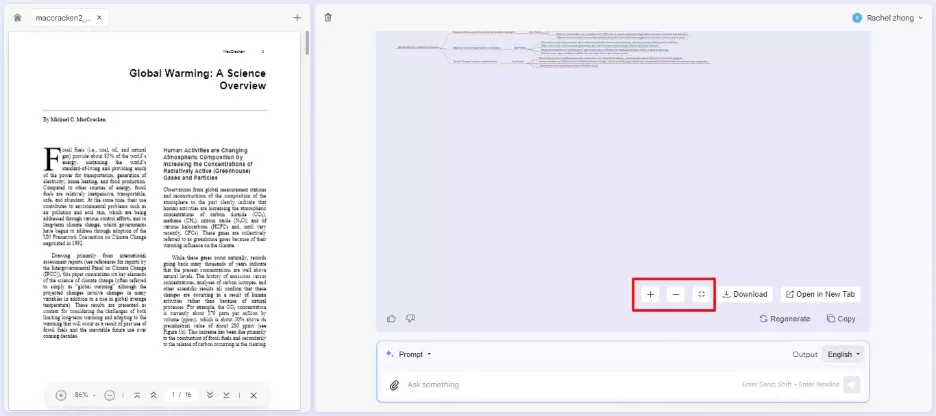The width and height of the screenshot is (936, 416).
Task: Zoom in on the mind map
Action: click(650, 294)
